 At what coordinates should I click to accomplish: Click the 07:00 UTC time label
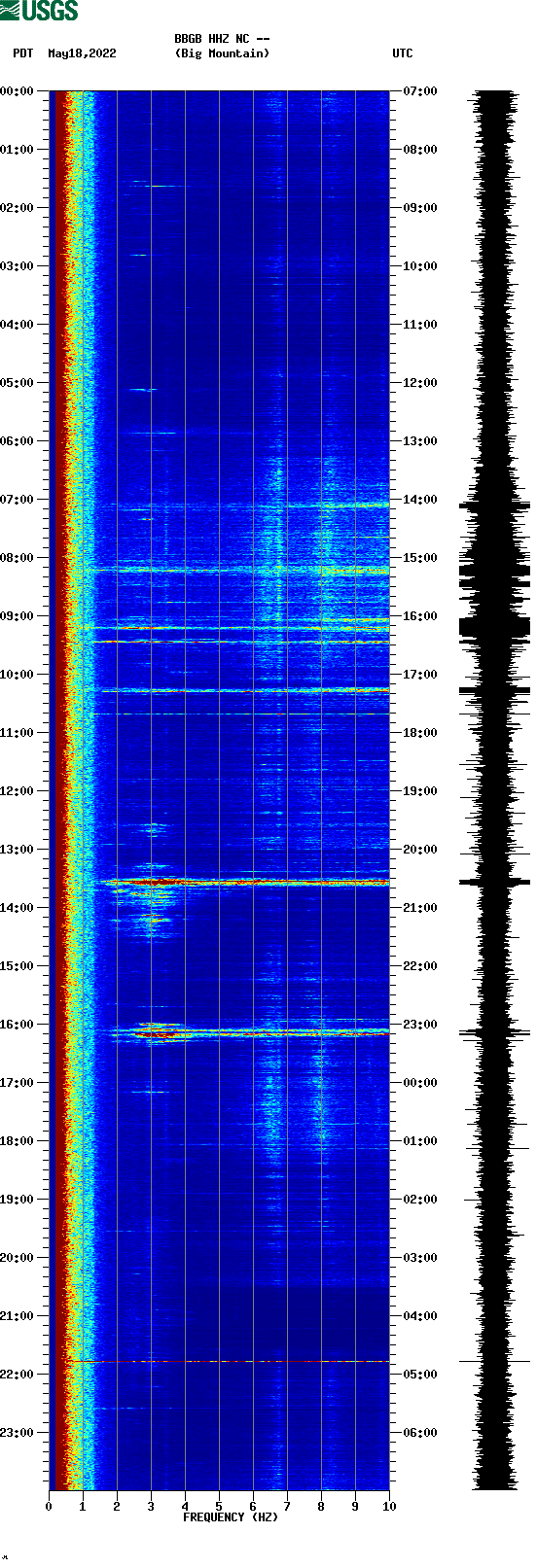(x=420, y=91)
